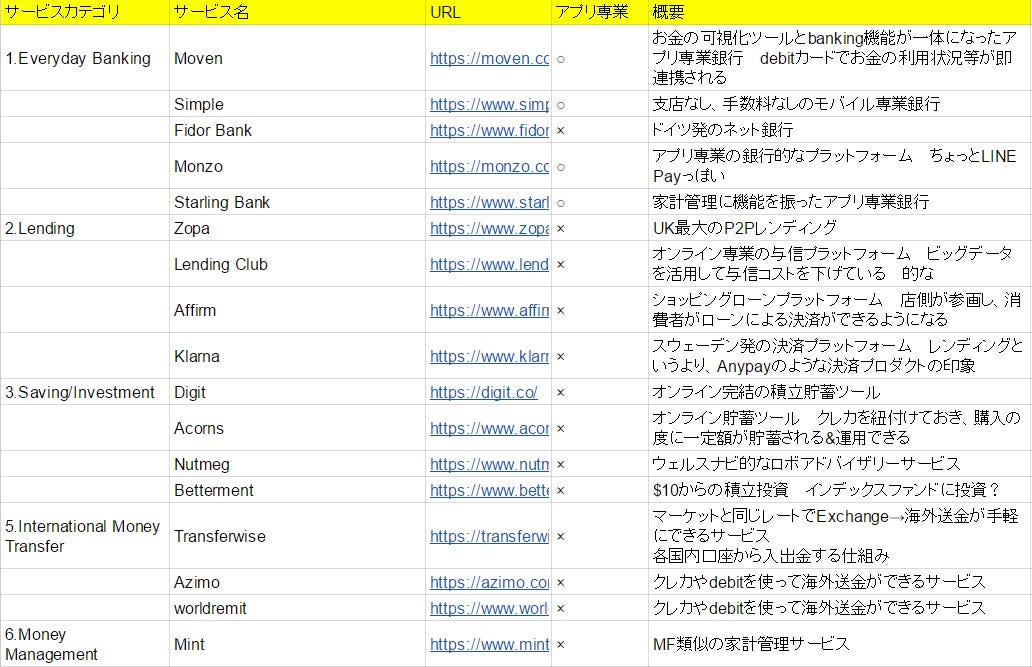Viewport: 1032px width, 667px height.
Task: Select the ウェルスナビ的なロボアドバイザリーサービス cell
Action: [x=840, y=464]
